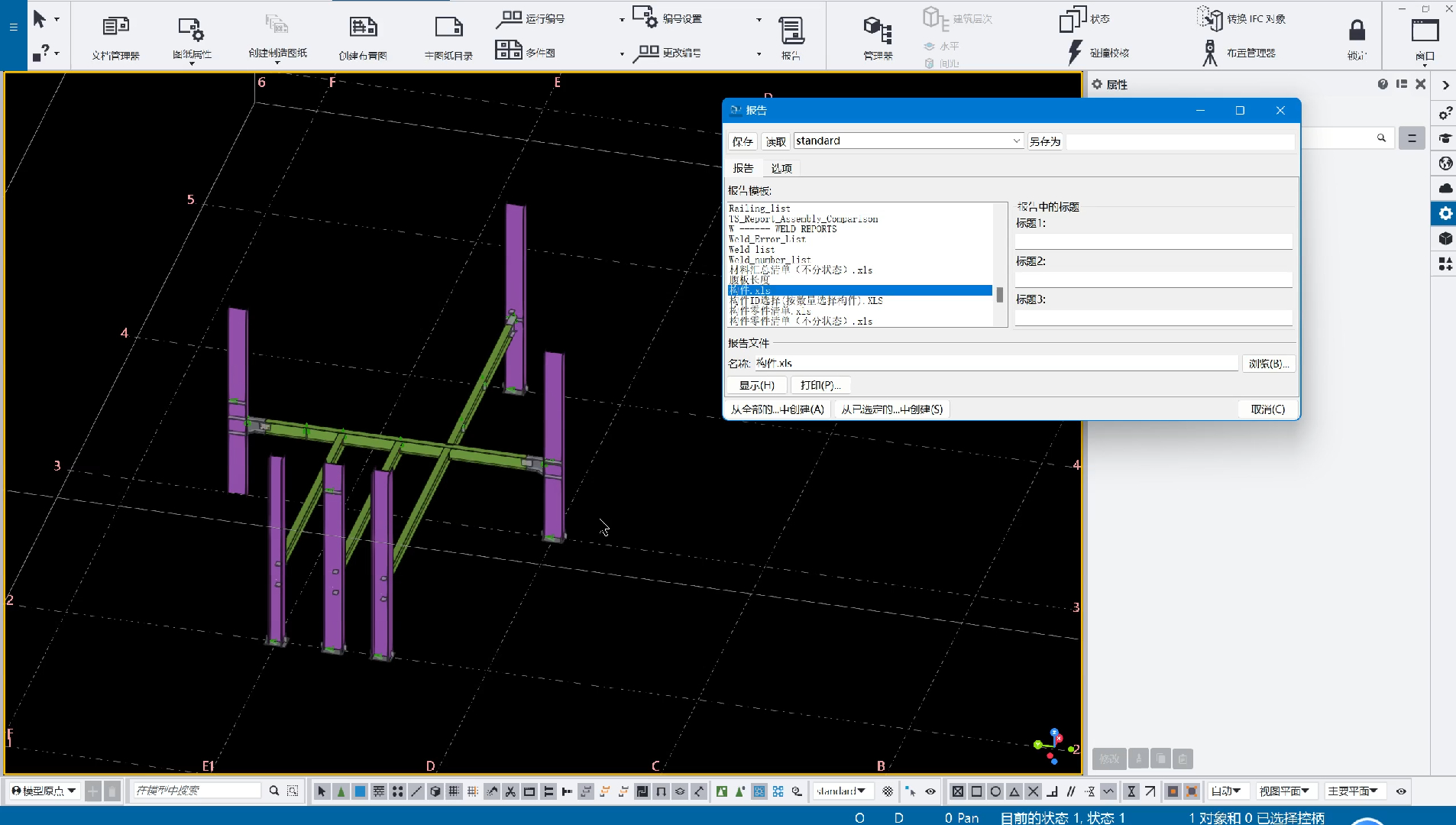Click 从全部的...中创建(A) button
The height and width of the screenshot is (825, 1456).
[x=777, y=409]
